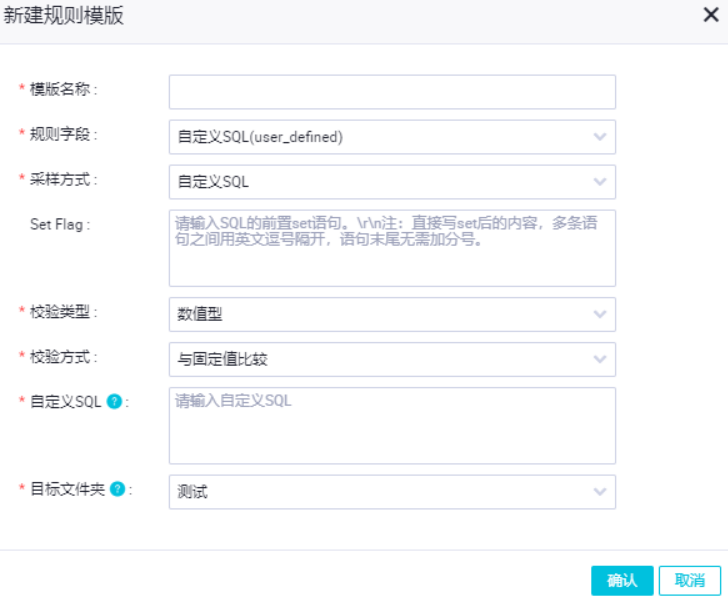Click the 模版名称 text input
This screenshot has width=728, height=600.
pos(392,92)
